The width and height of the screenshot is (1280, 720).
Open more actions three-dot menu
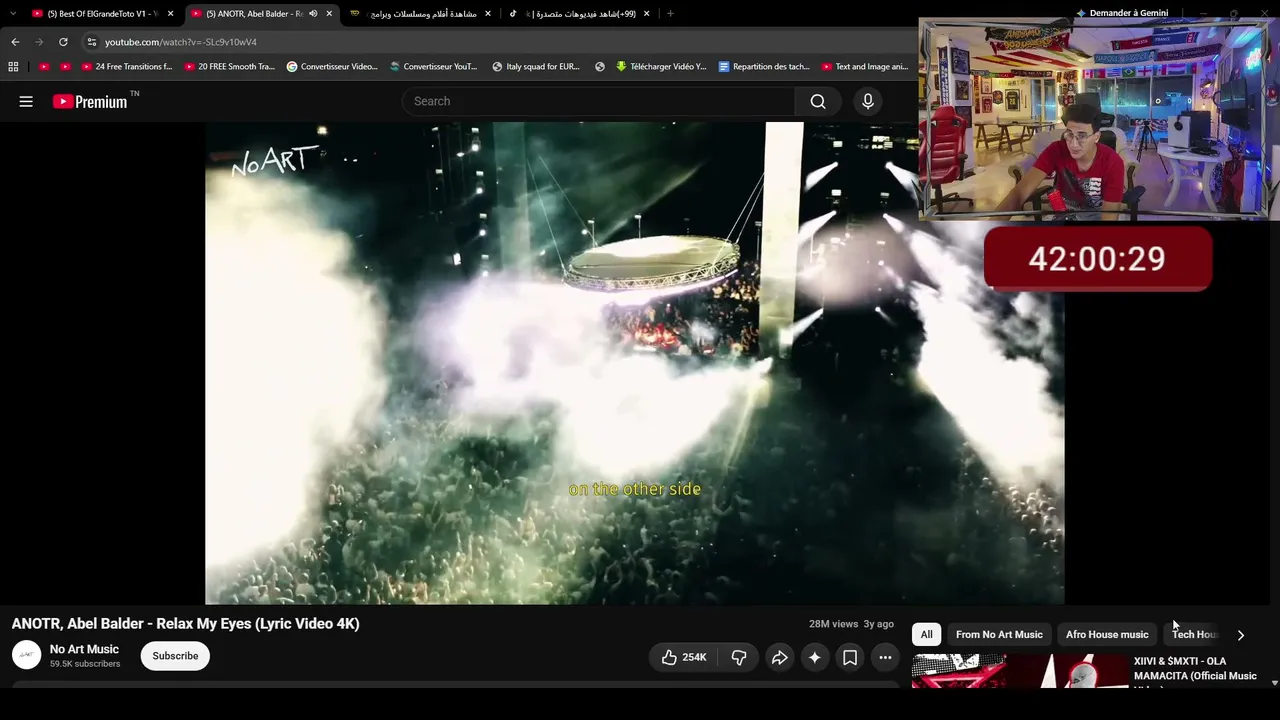pyautogui.click(x=885, y=657)
